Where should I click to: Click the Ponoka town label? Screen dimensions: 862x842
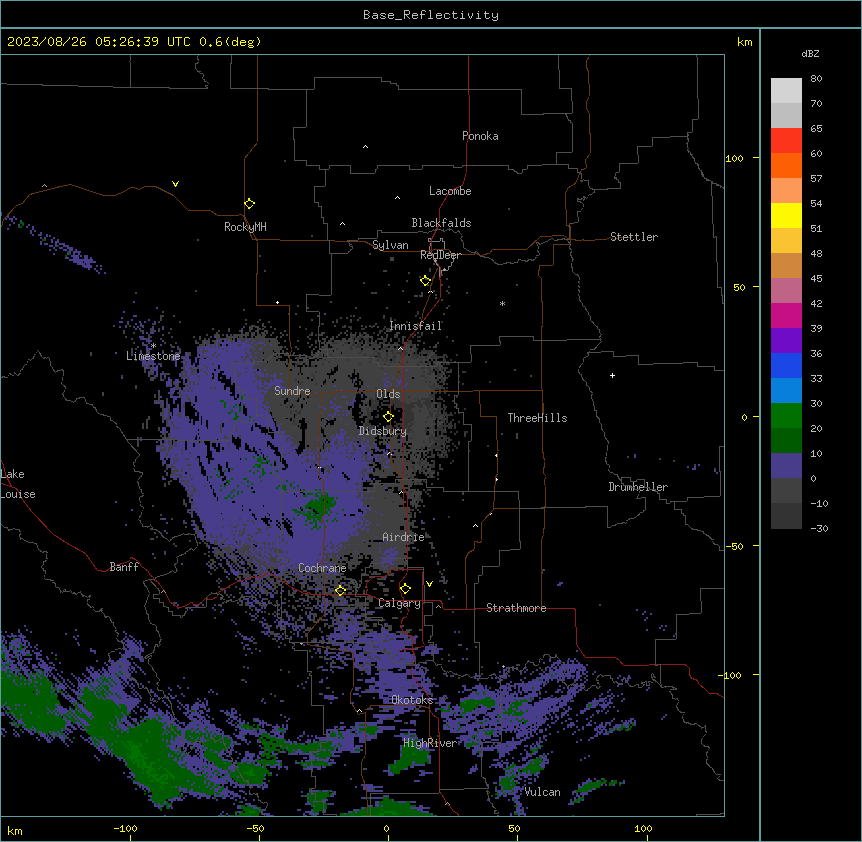coord(480,136)
